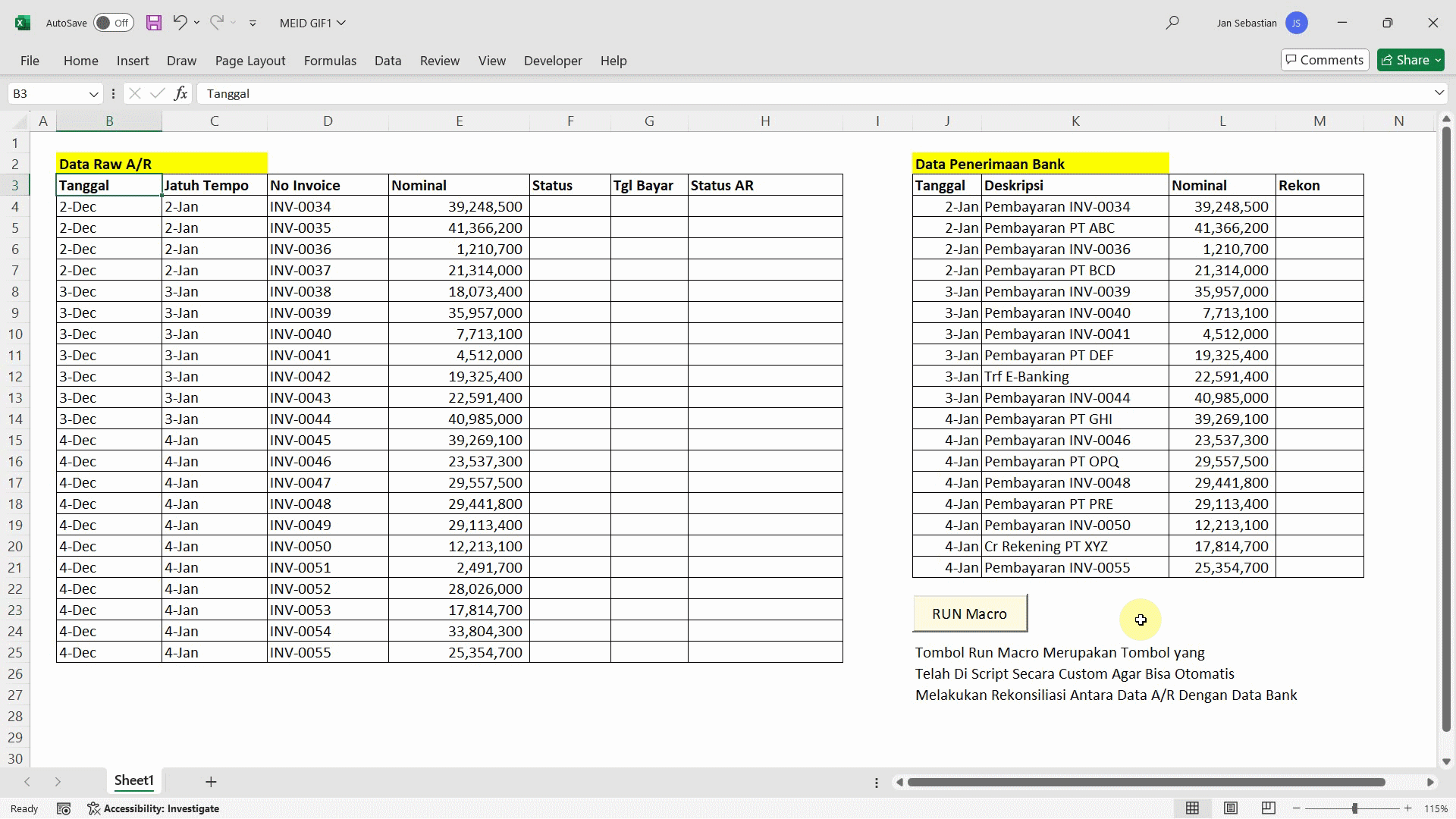Viewport: 1456px width, 819px height.
Task: Expand the formula bar chevron
Action: pyautogui.click(x=1439, y=93)
